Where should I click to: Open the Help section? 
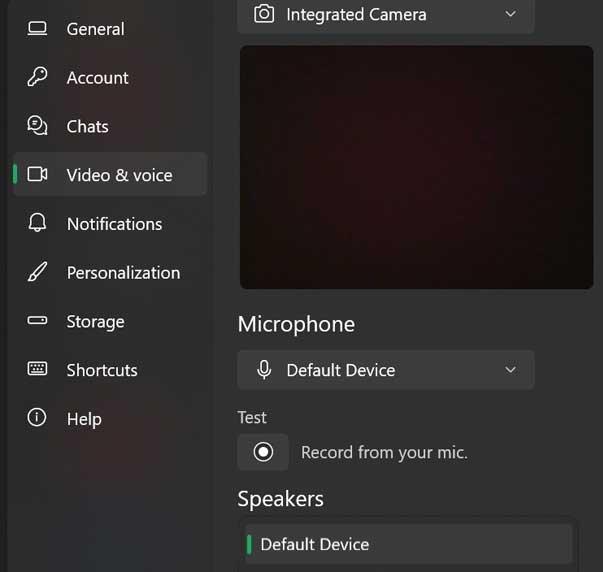[x=84, y=419]
